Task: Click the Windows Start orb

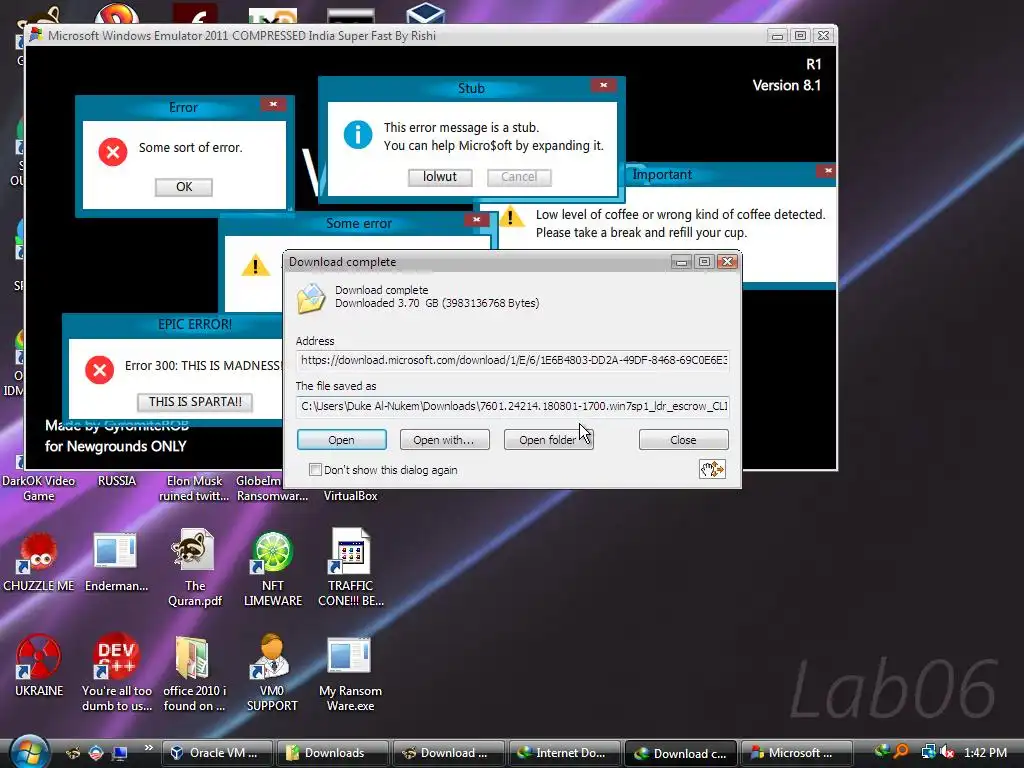Action: [x=29, y=751]
